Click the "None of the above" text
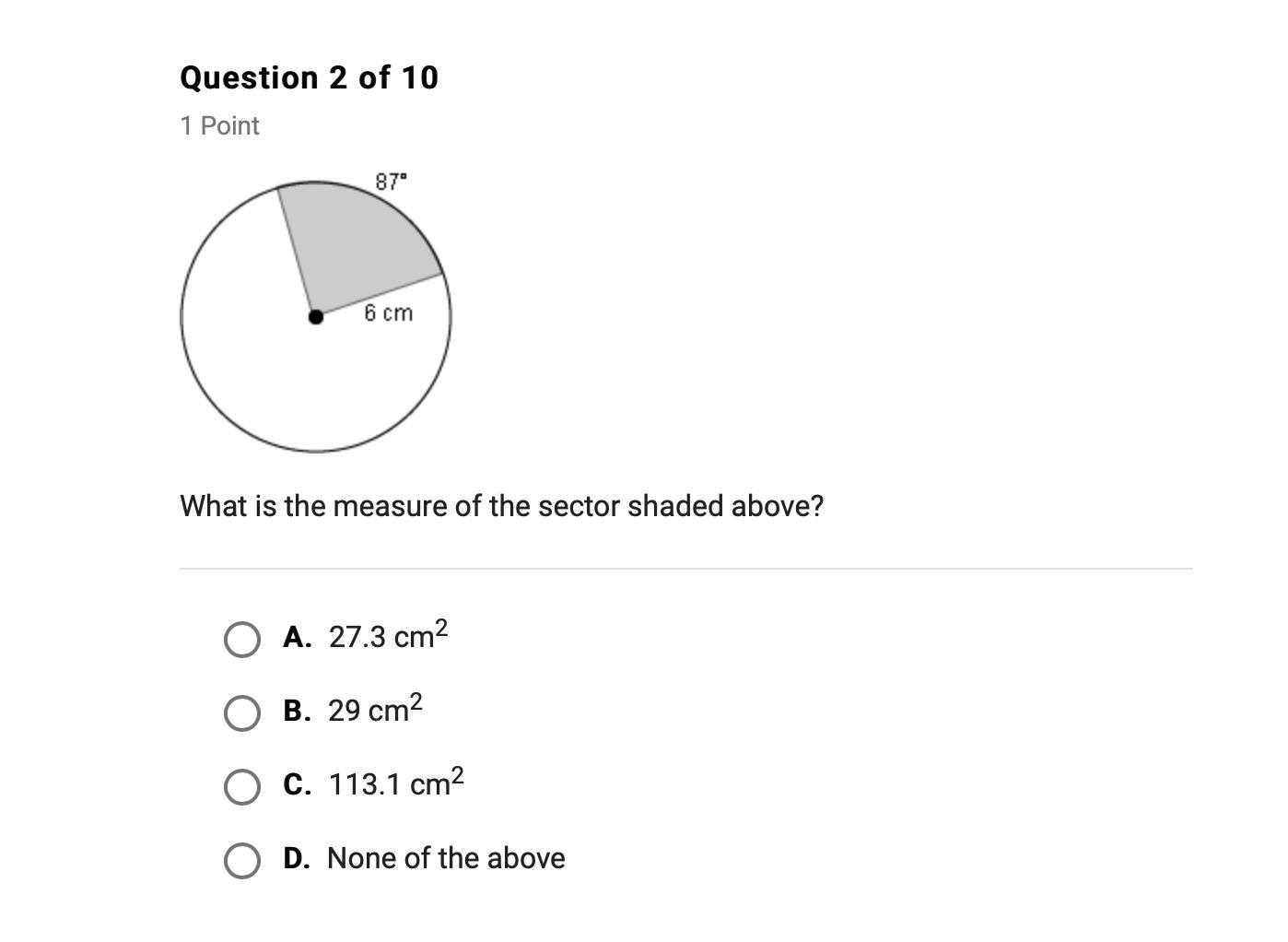The width and height of the screenshot is (1288, 942). click(x=446, y=858)
